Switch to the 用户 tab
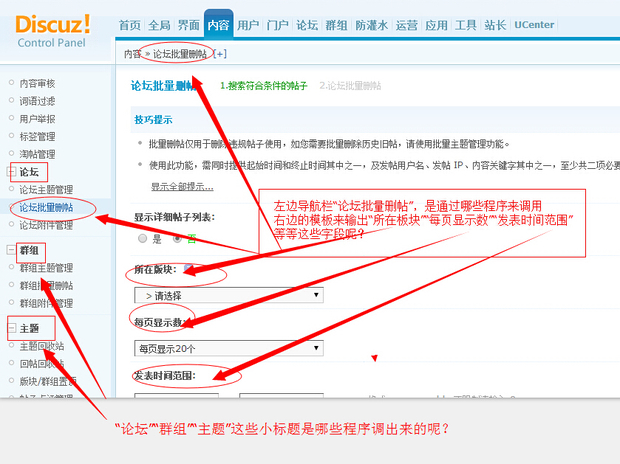This screenshot has width=620, height=464. (248, 25)
